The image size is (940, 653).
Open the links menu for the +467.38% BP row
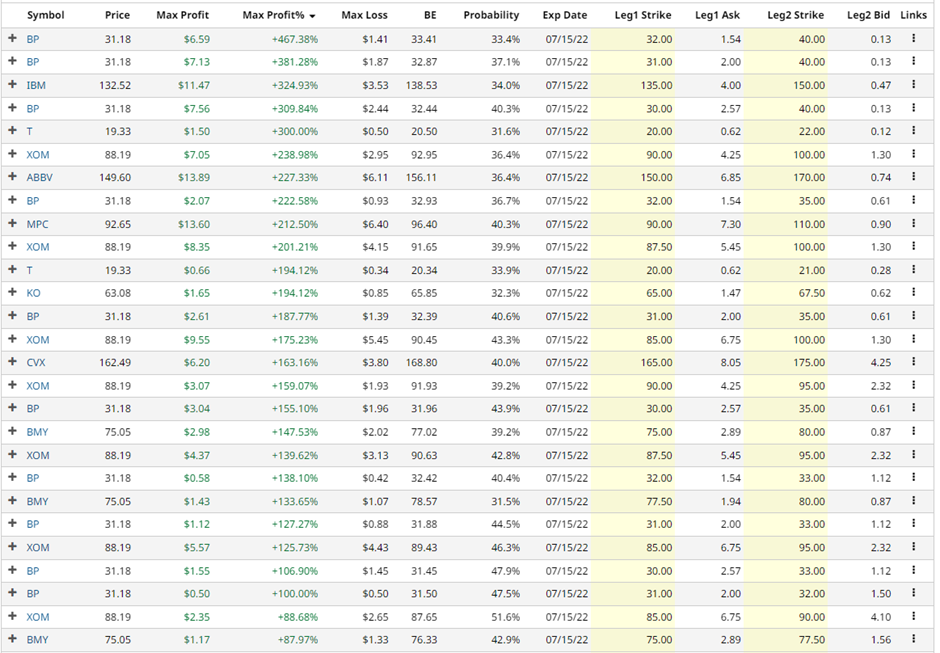tap(913, 39)
